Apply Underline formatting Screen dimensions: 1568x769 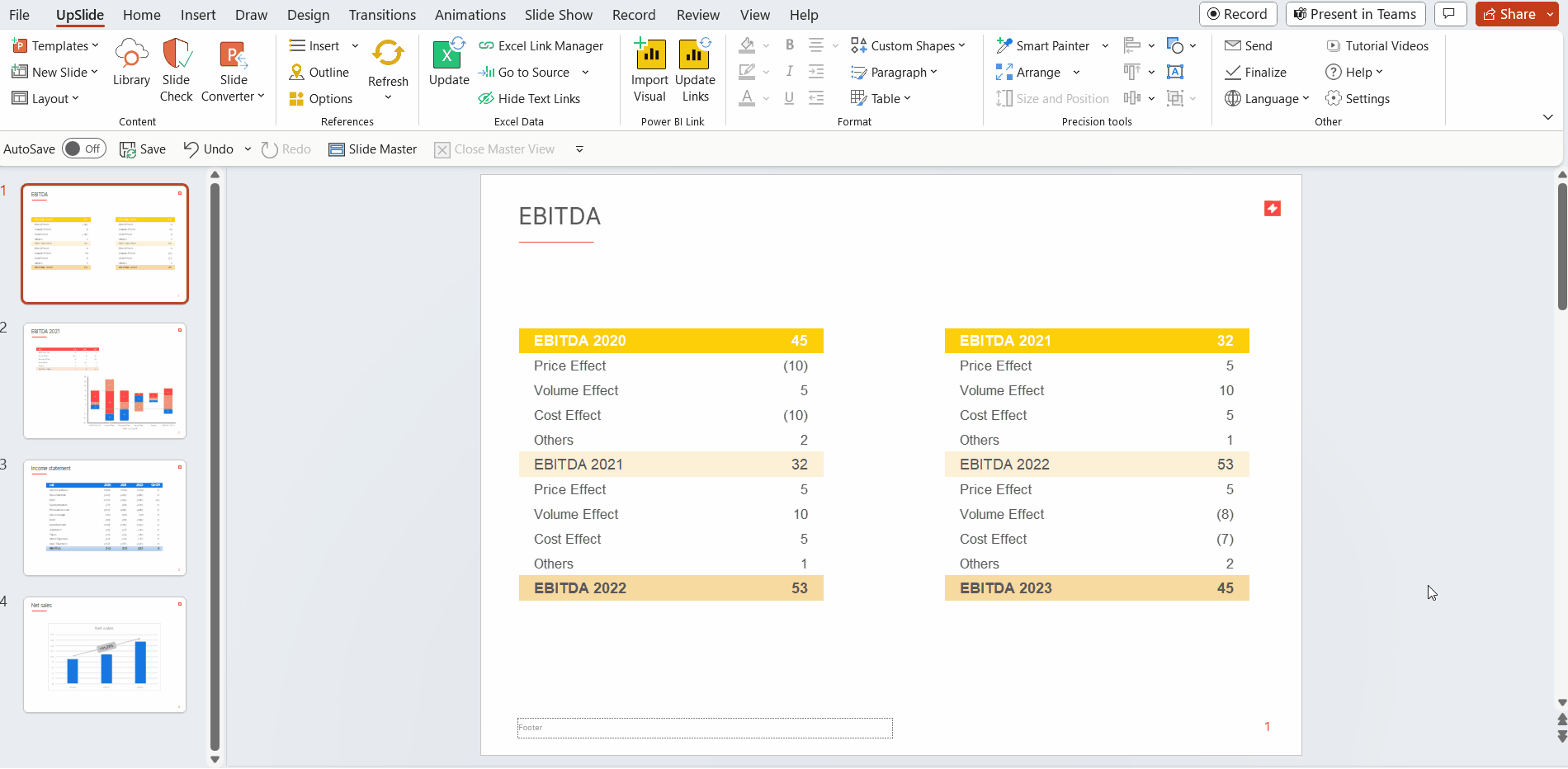(x=790, y=98)
